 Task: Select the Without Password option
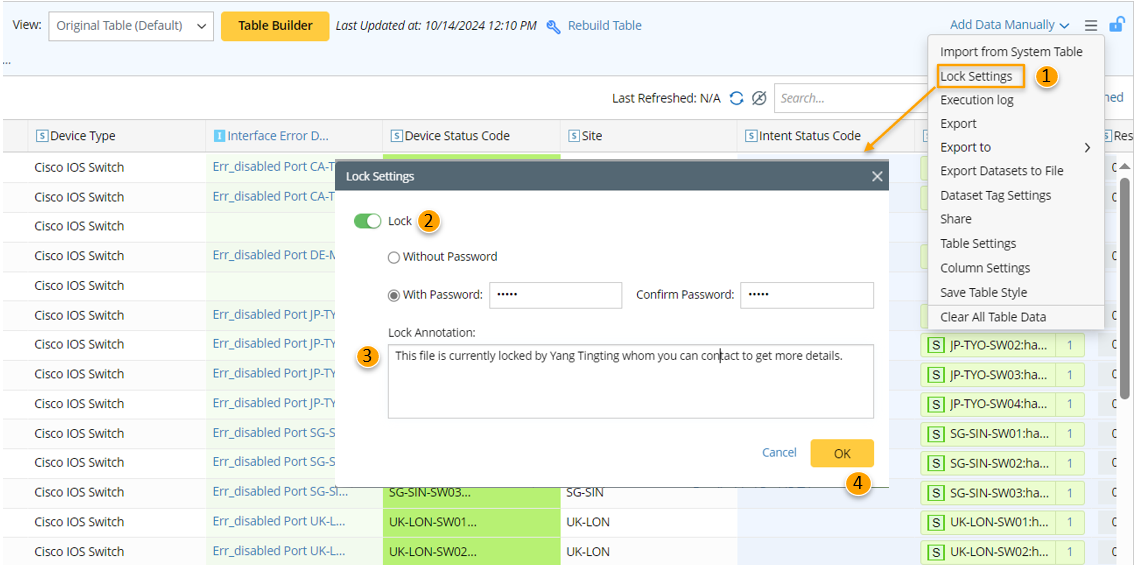point(394,257)
